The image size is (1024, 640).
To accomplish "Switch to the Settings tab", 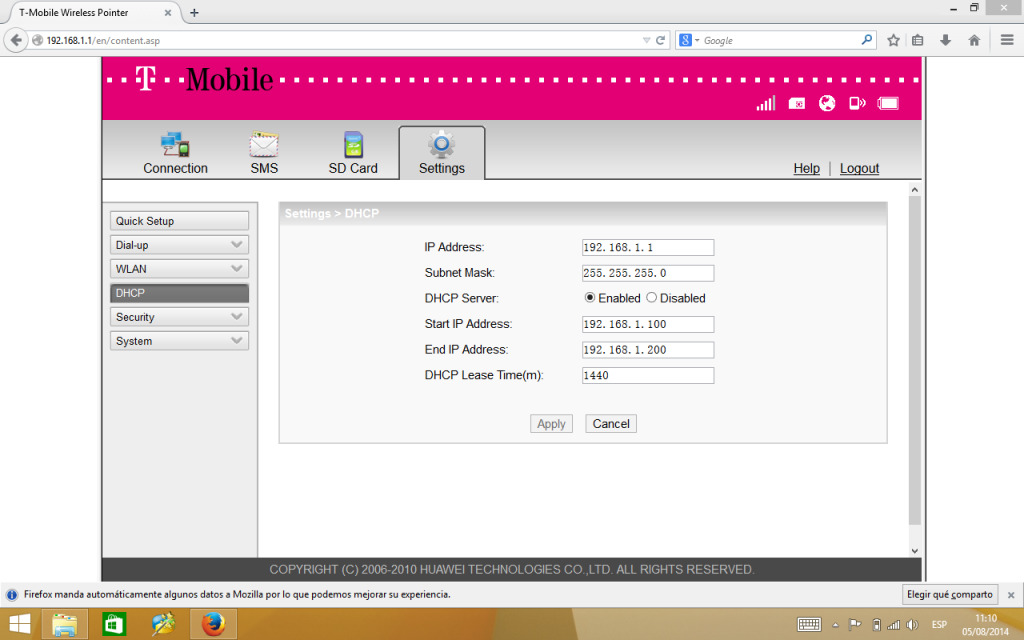I will point(441,153).
